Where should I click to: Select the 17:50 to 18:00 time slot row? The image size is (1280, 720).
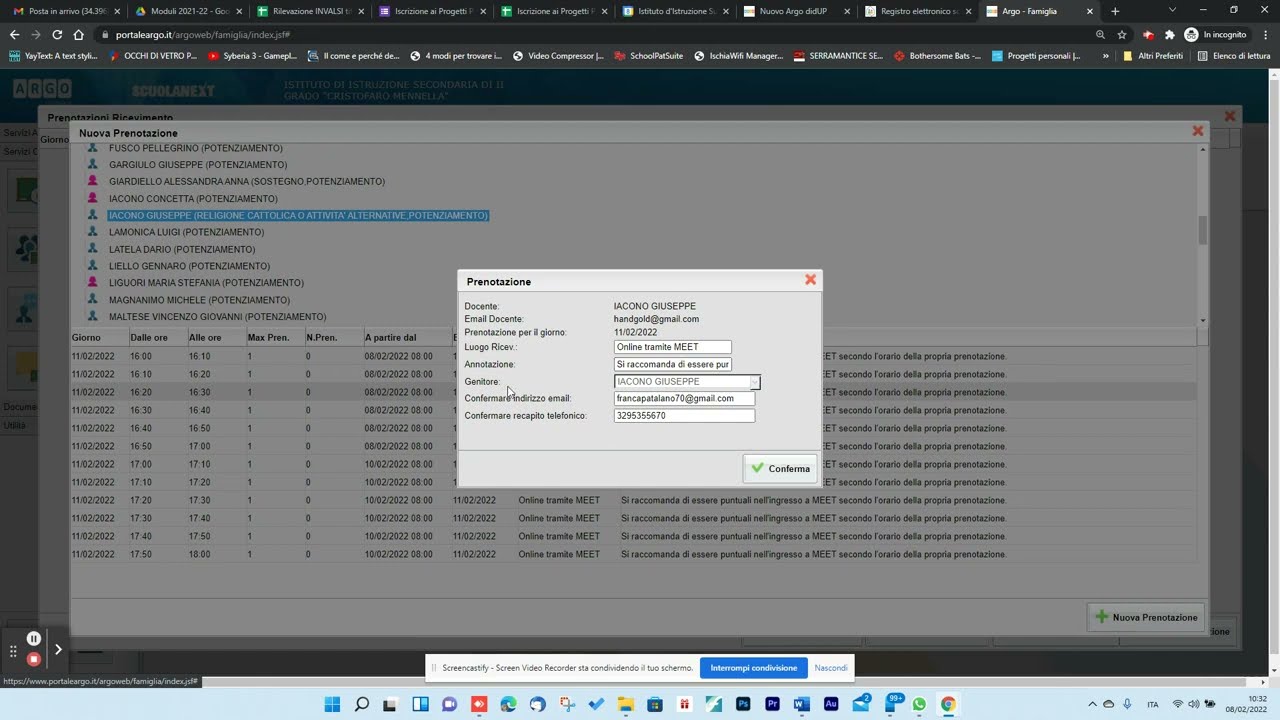point(634,554)
